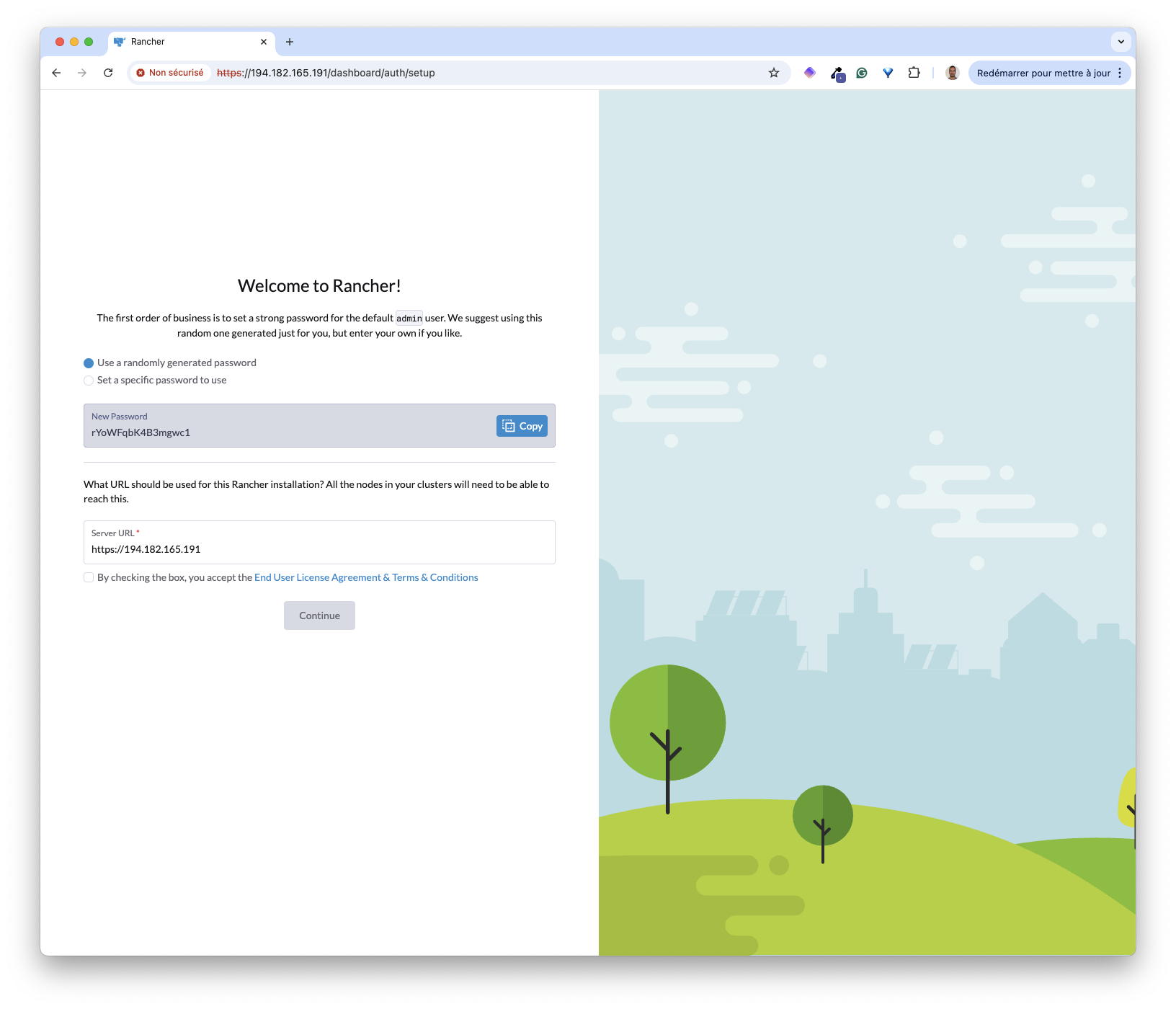Open the user profile avatar
Image resolution: width=1176 pixels, height=1009 pixels.
coord(952,73)
